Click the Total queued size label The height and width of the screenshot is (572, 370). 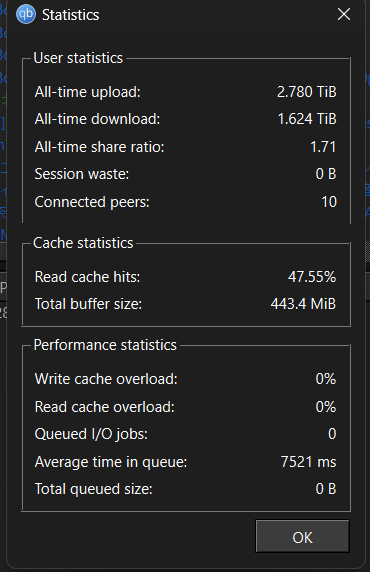coord(93,489)
